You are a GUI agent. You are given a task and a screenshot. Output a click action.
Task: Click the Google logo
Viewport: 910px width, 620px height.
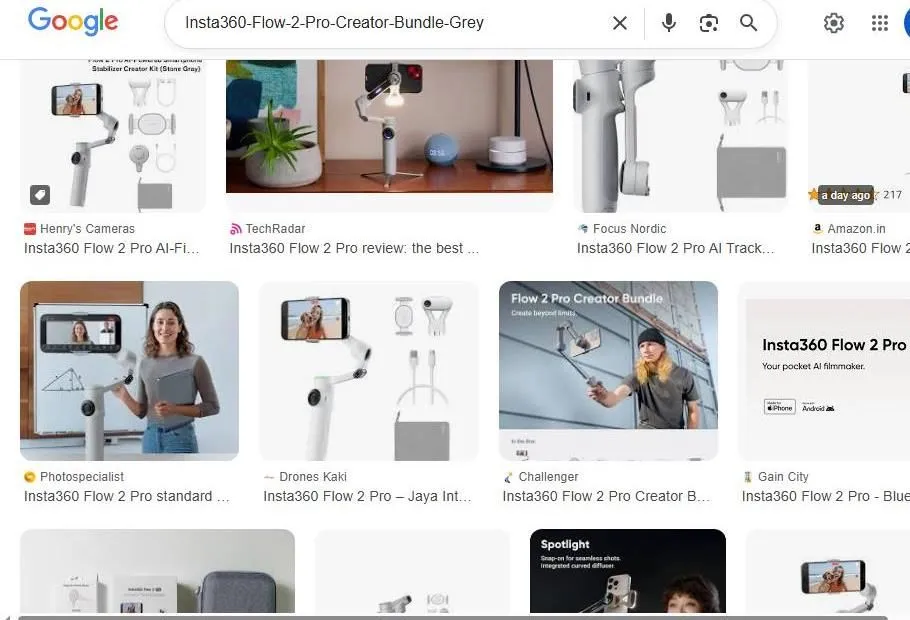click(73, 21)
